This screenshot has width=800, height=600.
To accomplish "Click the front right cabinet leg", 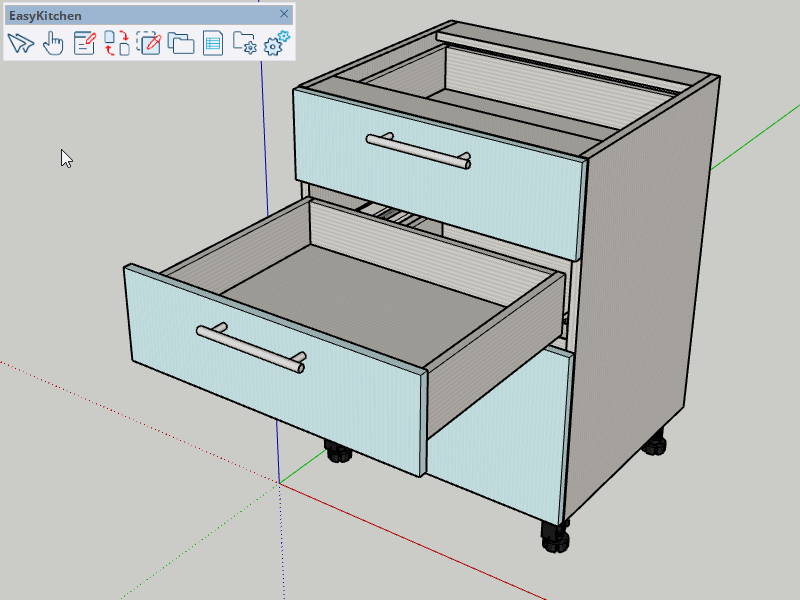I will pos(555,536).
